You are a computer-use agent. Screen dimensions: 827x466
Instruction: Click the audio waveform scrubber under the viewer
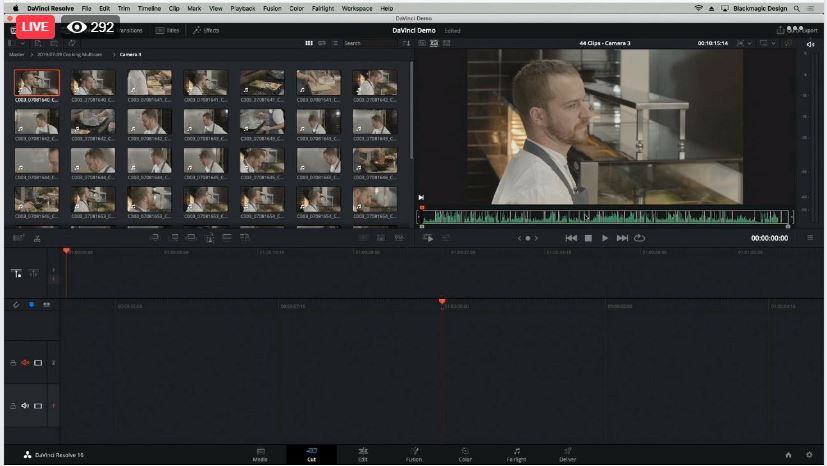[x=610, y=216]
